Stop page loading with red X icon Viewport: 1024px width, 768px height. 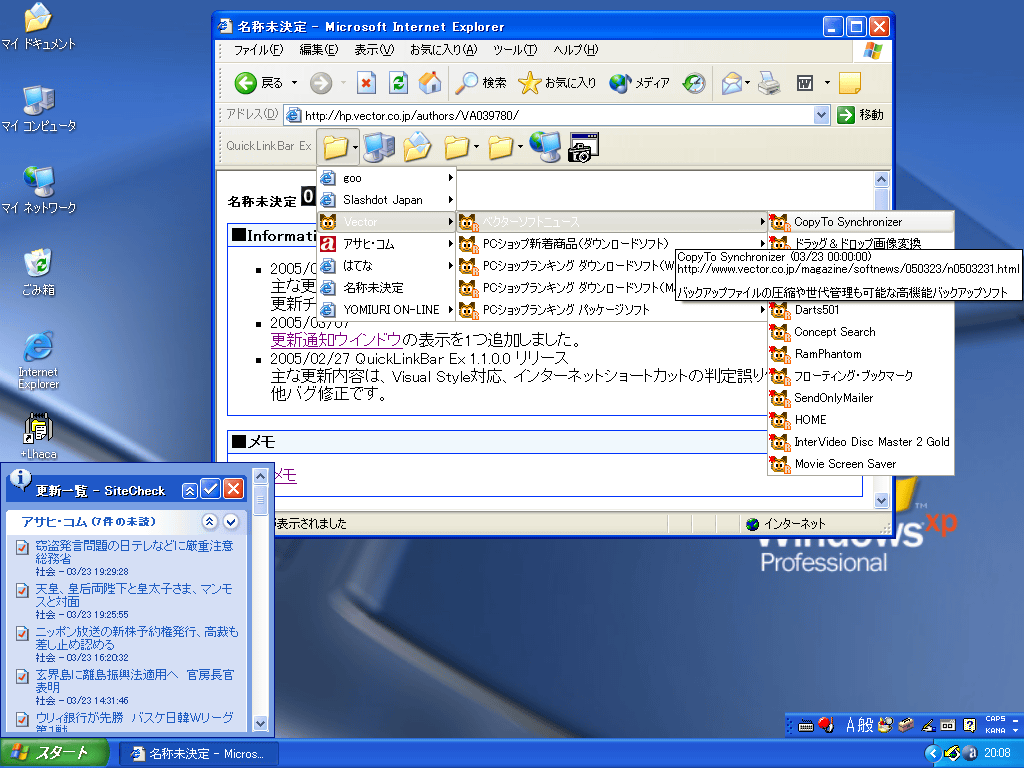[366, 83]
